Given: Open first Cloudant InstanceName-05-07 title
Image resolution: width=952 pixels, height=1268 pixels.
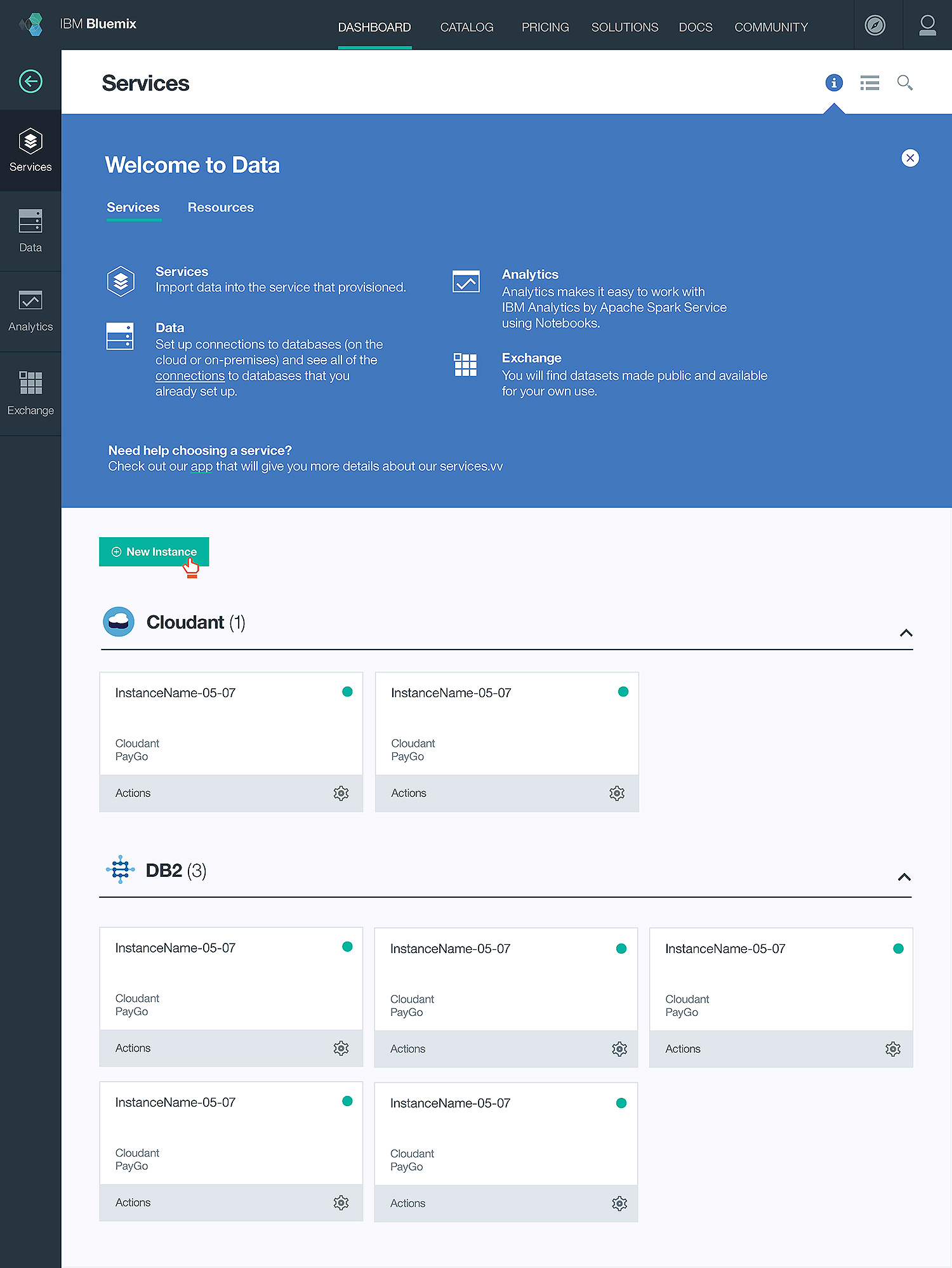Looking at the screenshot, I should point(175,693).
